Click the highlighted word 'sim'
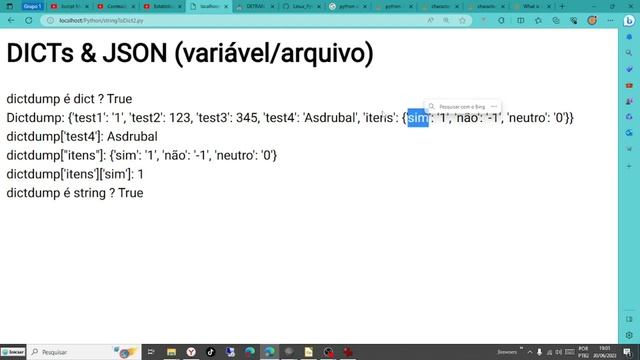This screenshot has height=360, width=640. coord(418,118)
